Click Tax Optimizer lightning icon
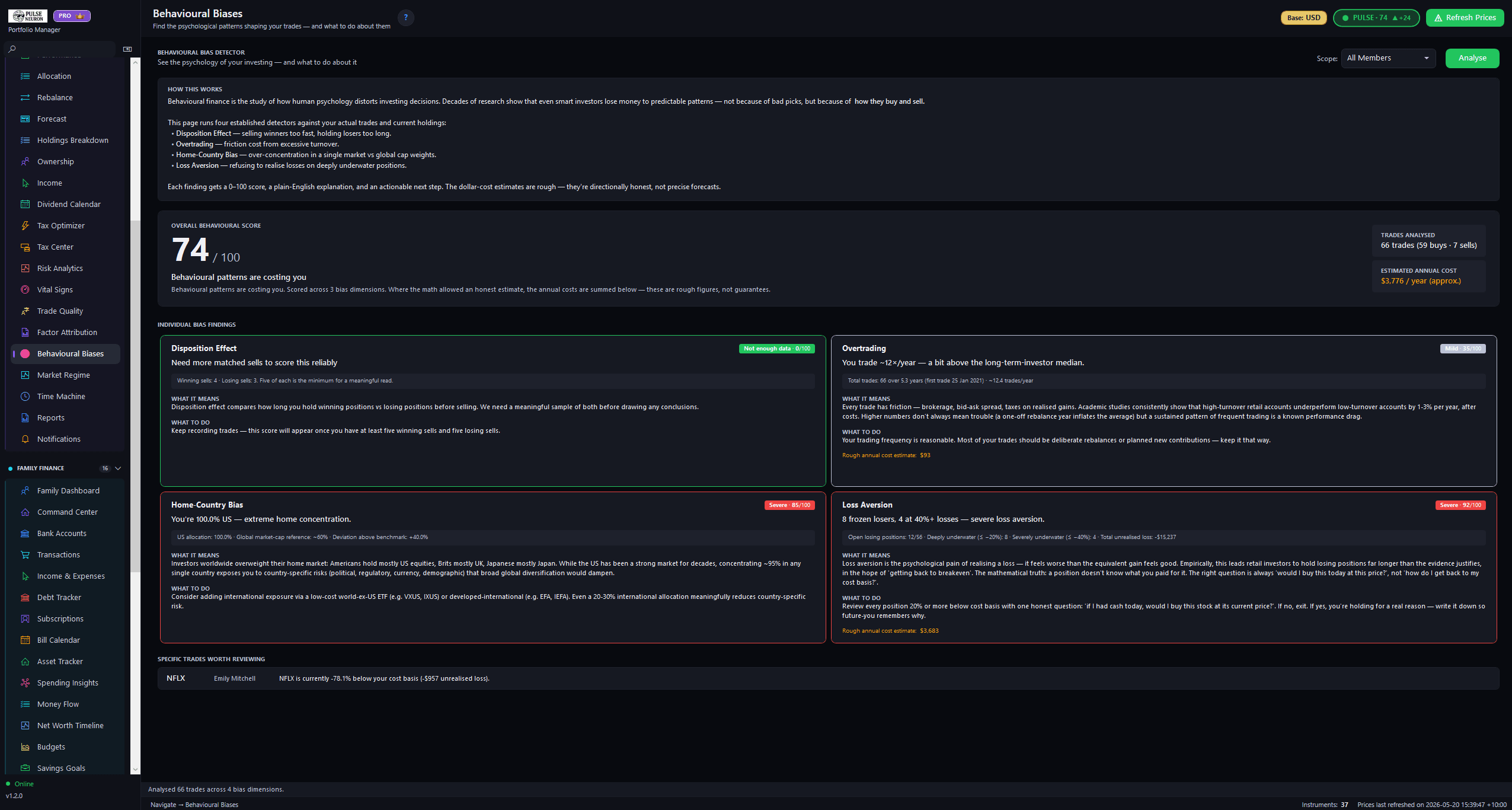The width and height of the screenshot is (1512, 810). (x=25, y=225)
